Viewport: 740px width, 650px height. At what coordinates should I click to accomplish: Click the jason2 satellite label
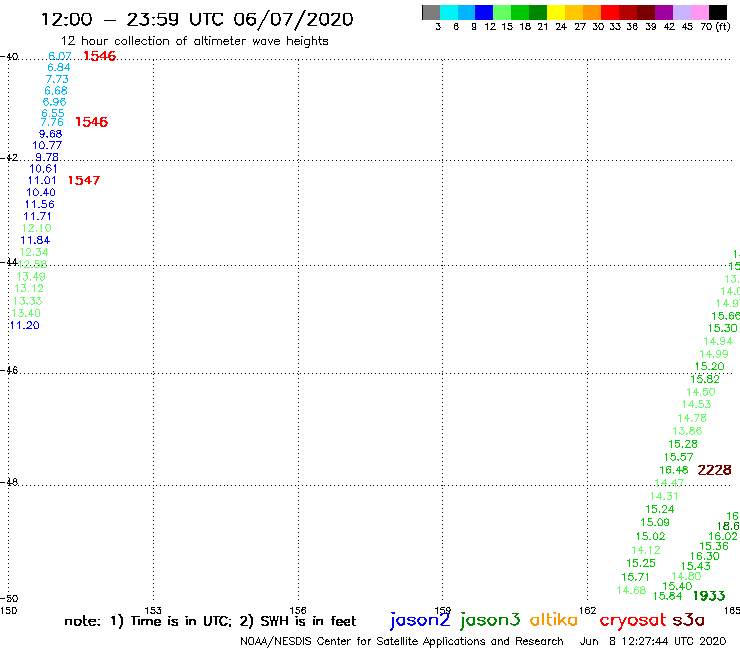tap(420, 620)
